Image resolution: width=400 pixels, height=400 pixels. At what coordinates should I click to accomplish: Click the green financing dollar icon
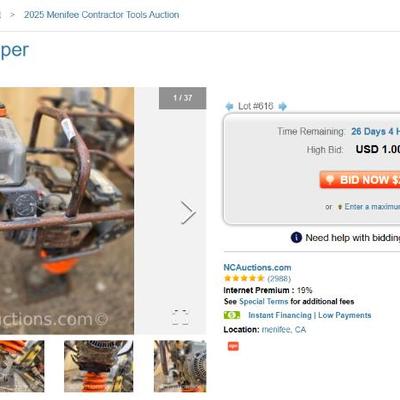232,315
